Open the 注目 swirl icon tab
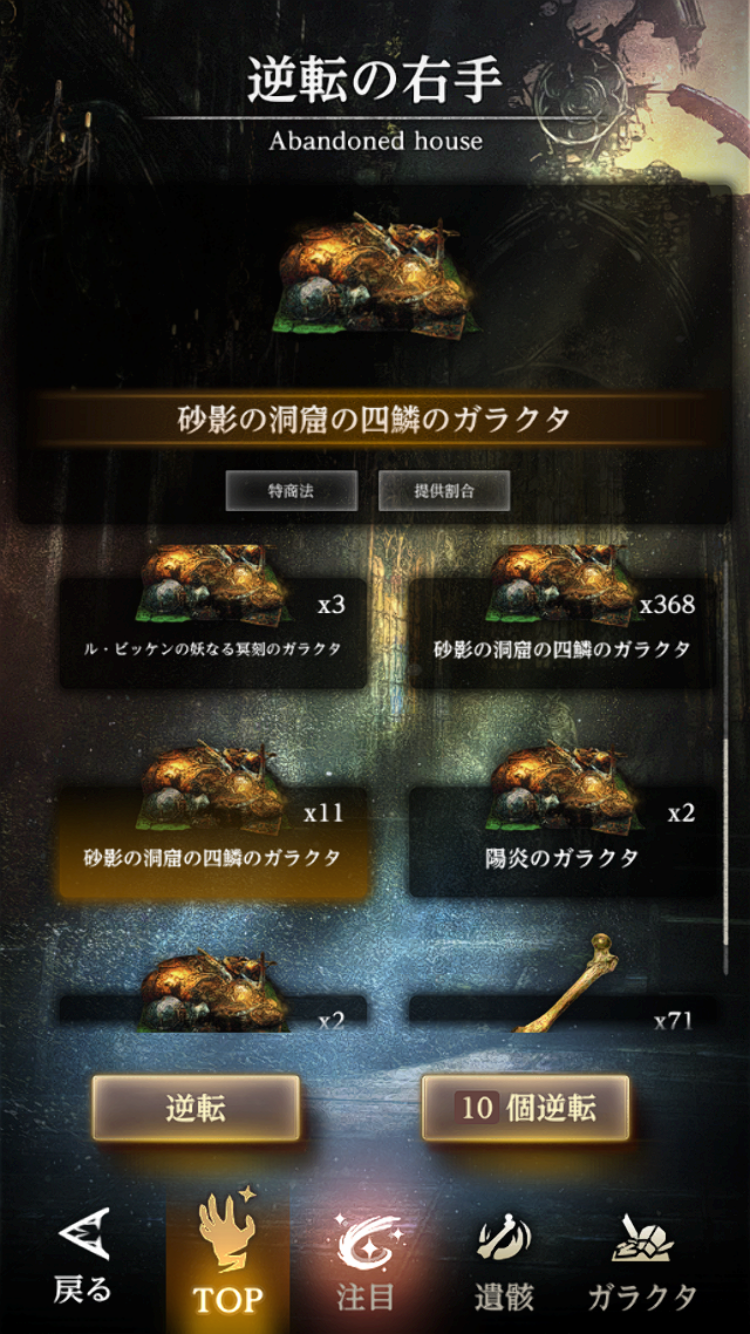Image resolution: width=750 pixels, height=1334 pixels. 366,1240
